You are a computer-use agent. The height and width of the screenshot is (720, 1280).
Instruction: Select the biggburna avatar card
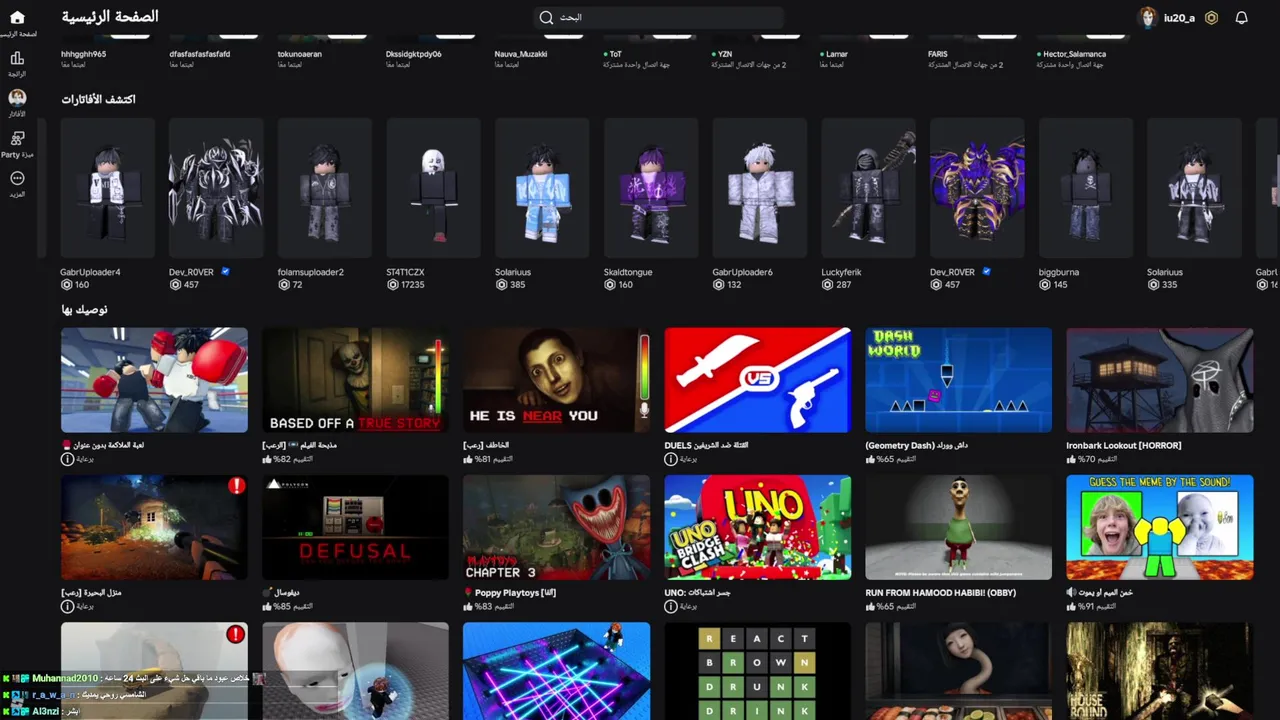pyautogui.click(x=1086, y=189)
